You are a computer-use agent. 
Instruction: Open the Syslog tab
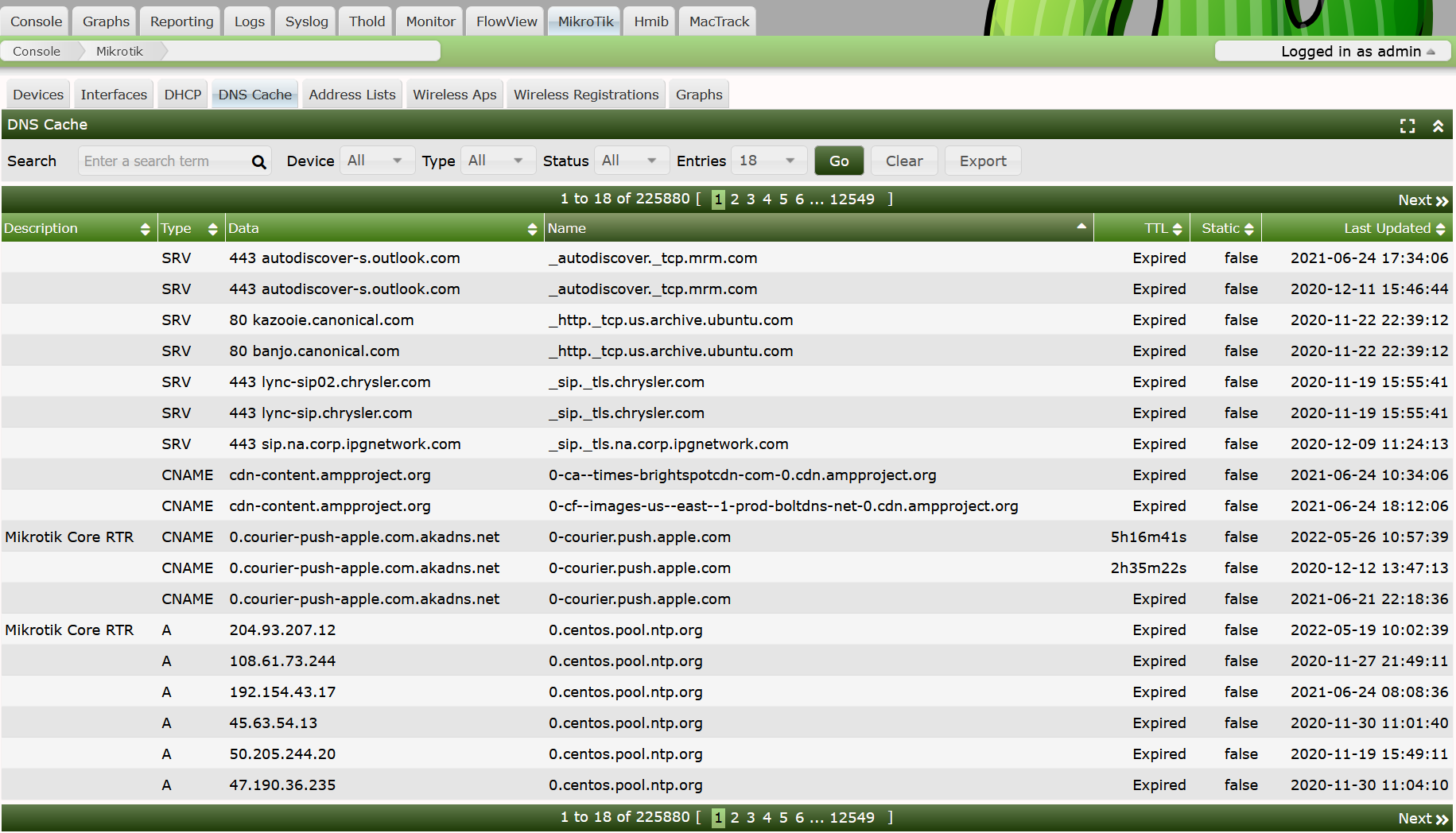[x=306, y=21]
